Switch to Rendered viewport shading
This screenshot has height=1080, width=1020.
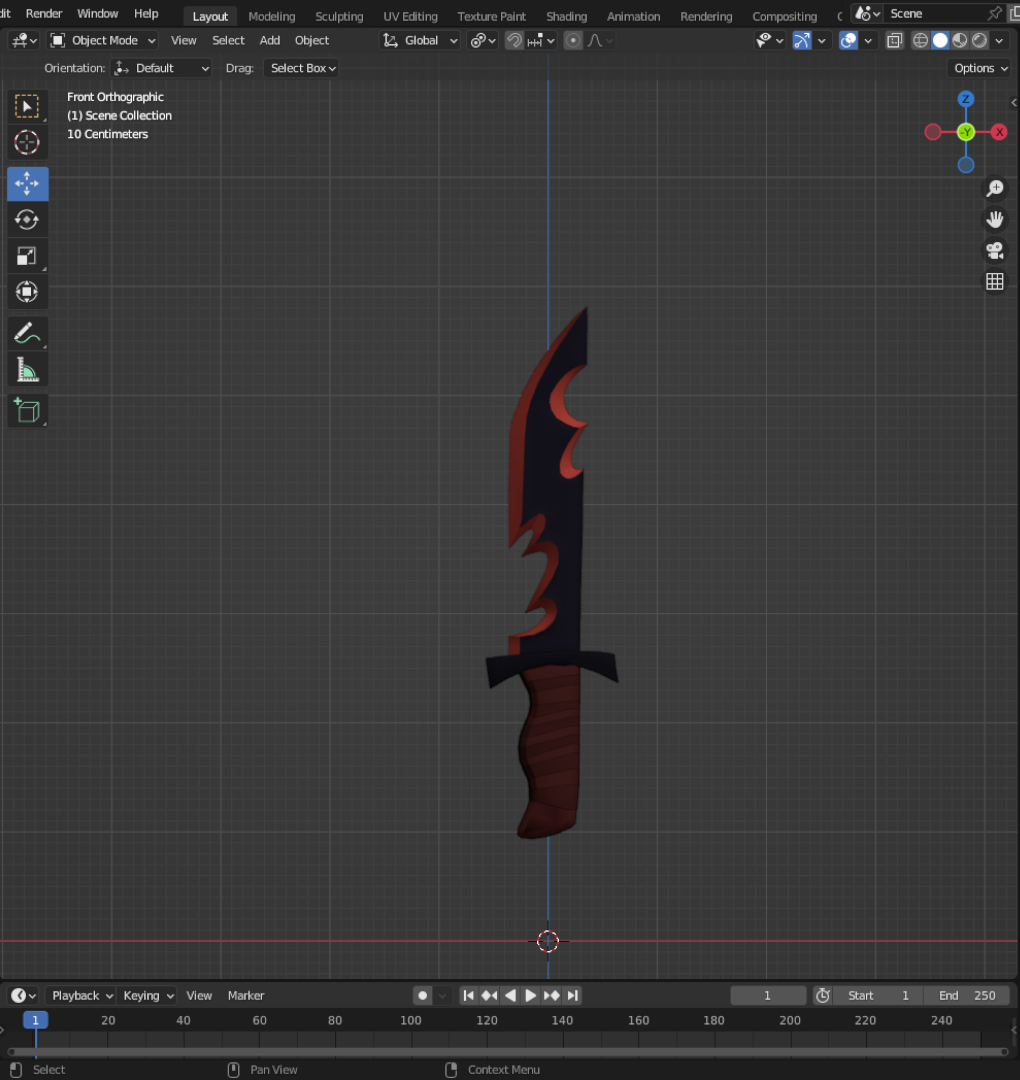[x=979, y=41]
